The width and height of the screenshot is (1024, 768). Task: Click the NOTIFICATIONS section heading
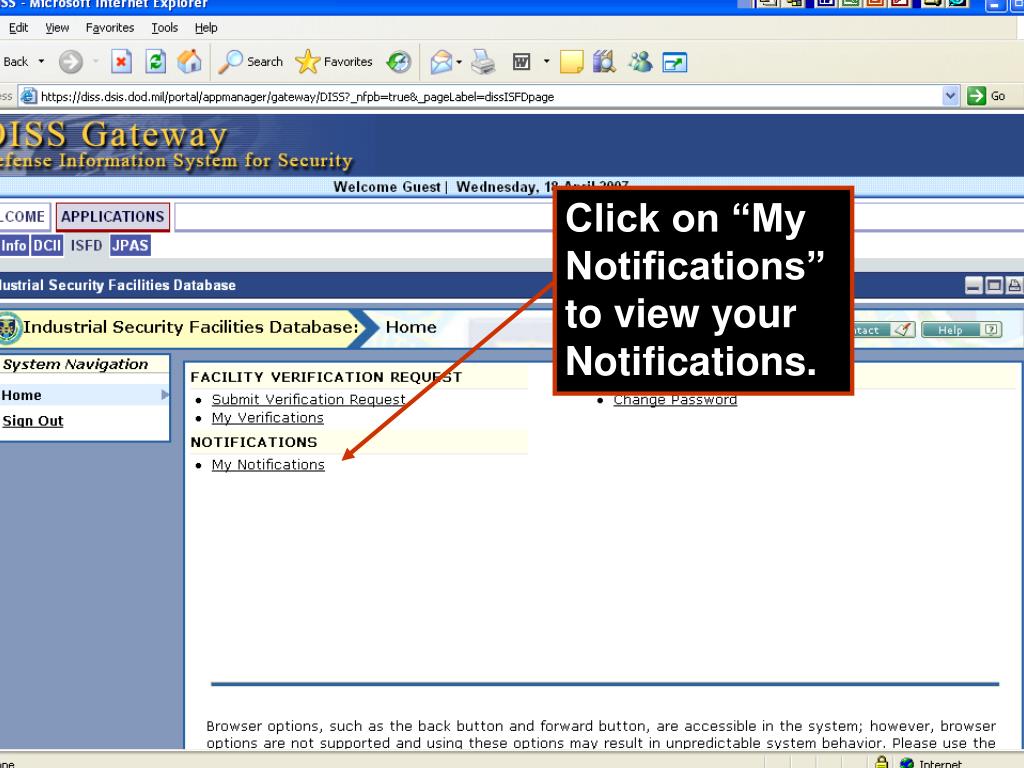tap(254, 442)
